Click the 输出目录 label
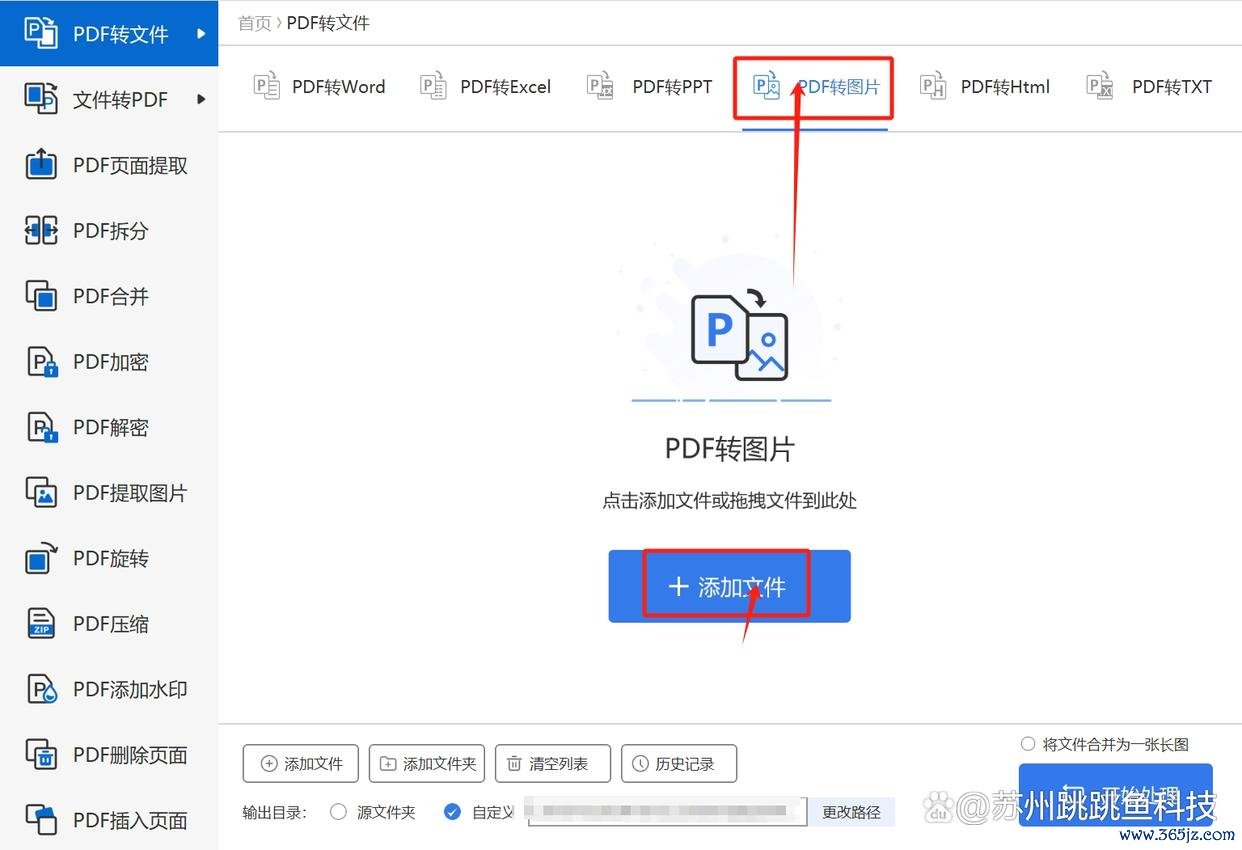This screenshot has width=1242, height=850. tap(274, 812)
